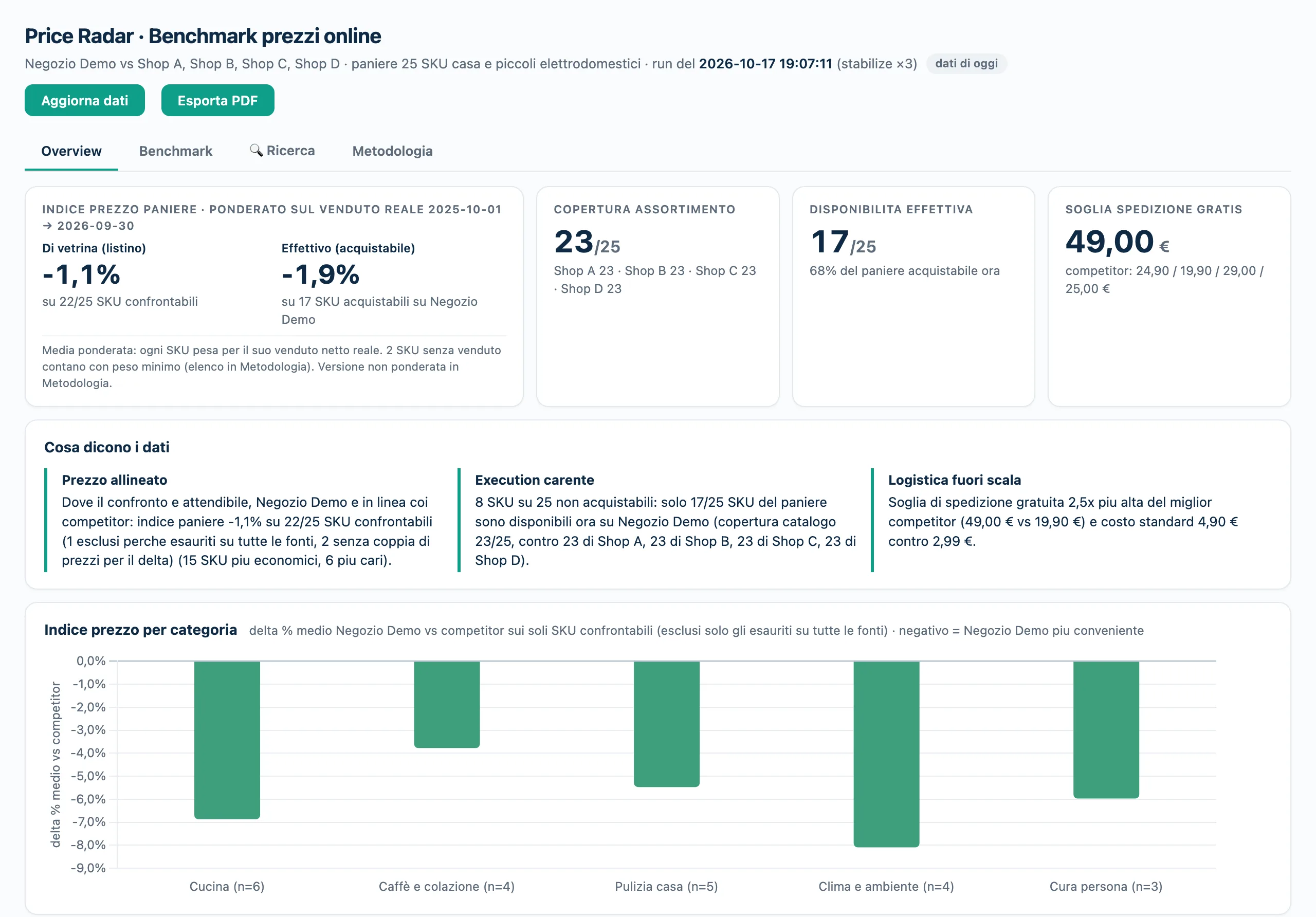Click the 'Cosa dicono i dati' title

pyautogui.click(x=106, y=447)
